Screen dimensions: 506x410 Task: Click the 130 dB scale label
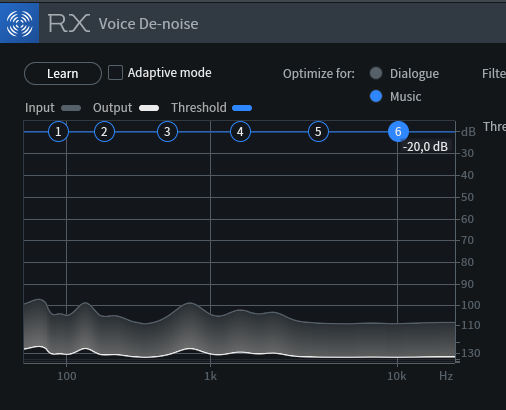470,353
